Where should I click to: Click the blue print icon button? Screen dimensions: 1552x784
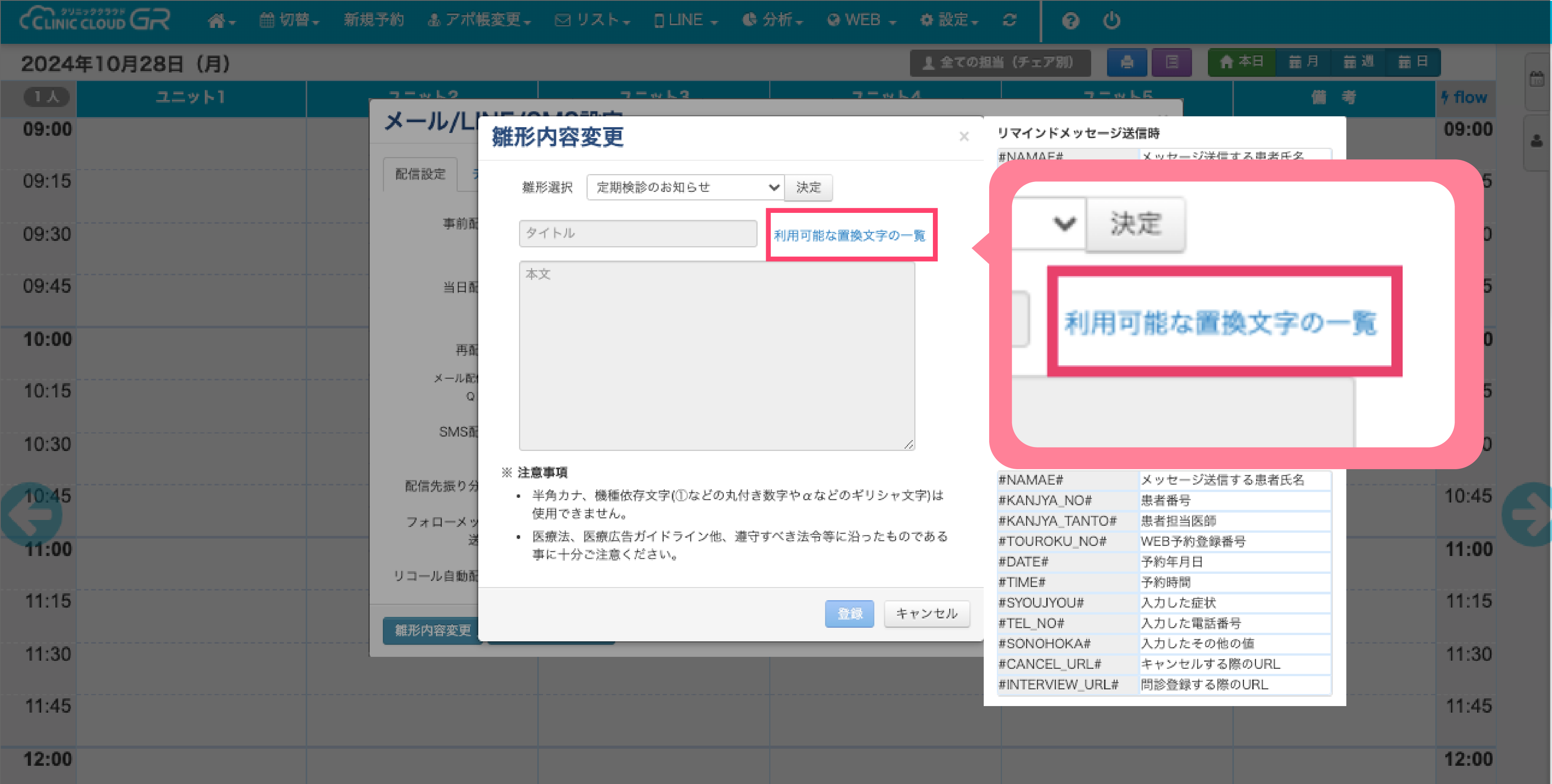coord(1126,62)
